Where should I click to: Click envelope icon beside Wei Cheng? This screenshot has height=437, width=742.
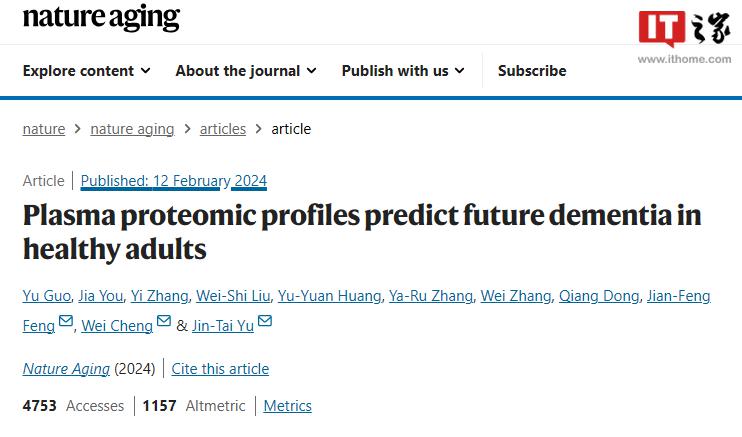[163, 322]
